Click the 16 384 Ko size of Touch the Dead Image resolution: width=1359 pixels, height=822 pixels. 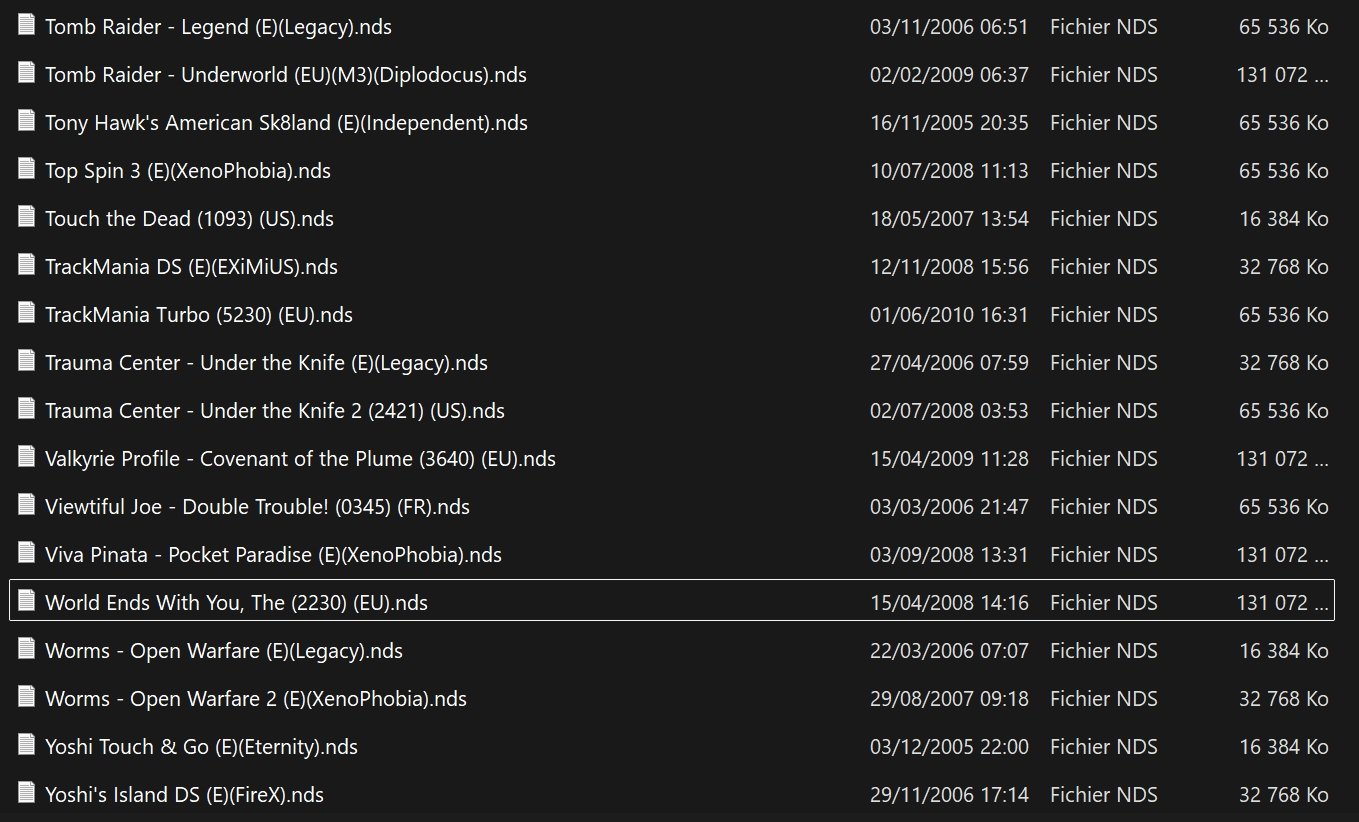coord(1283,219)
